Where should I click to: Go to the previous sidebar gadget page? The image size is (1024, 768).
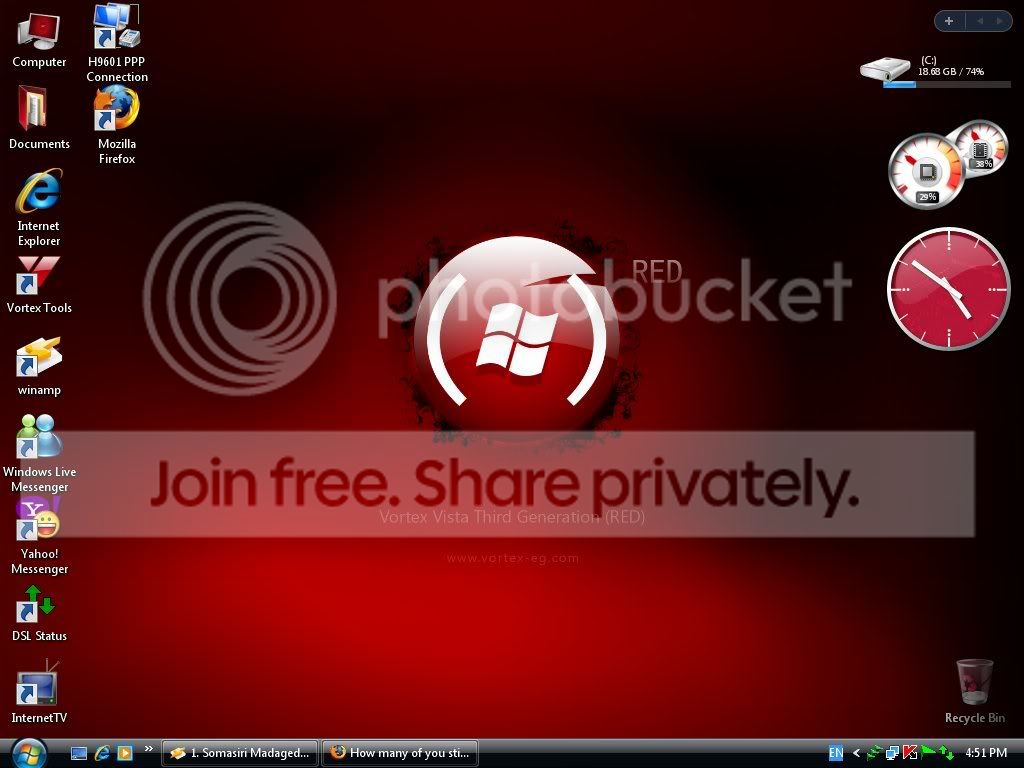980,21
